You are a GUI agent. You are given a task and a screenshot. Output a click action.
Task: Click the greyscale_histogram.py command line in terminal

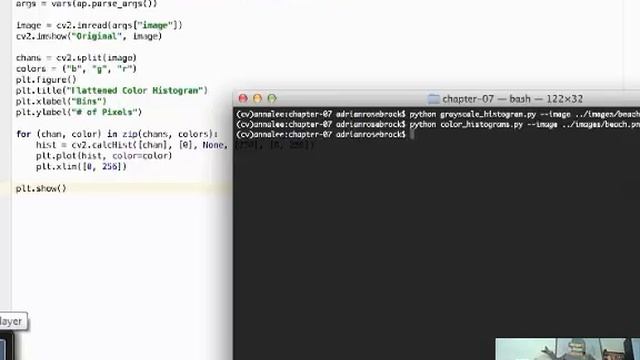(x=438, y=114)
